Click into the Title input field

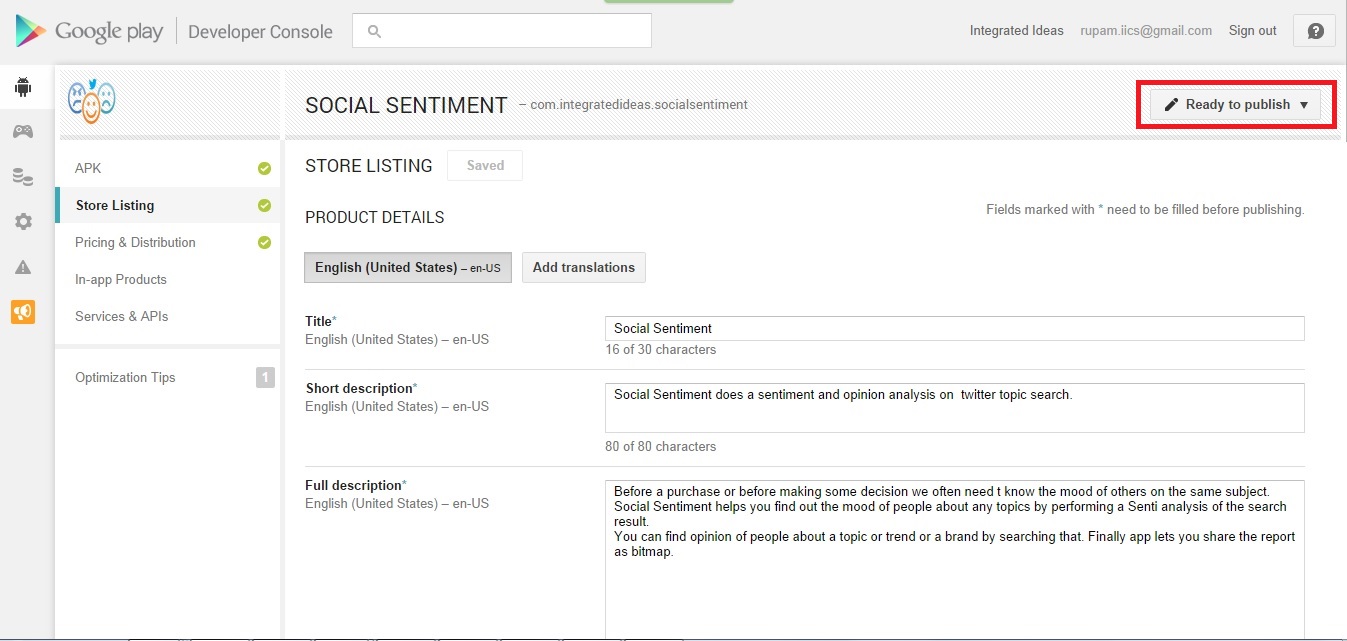pos(955,328)
